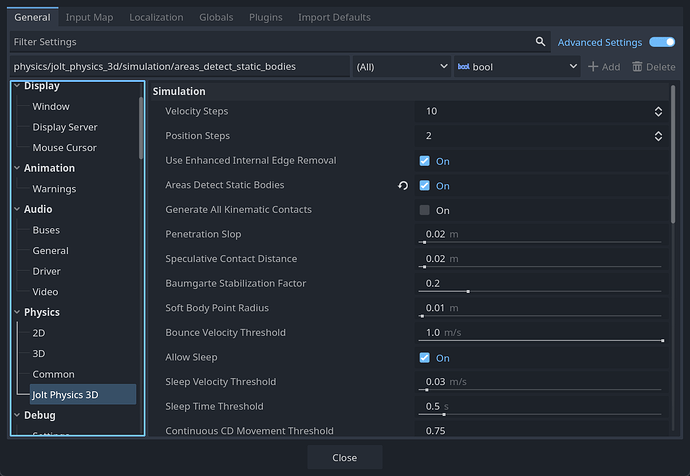Click the Sleep Time Threshold slider
The image size is (690, 476).
[540, 414]
